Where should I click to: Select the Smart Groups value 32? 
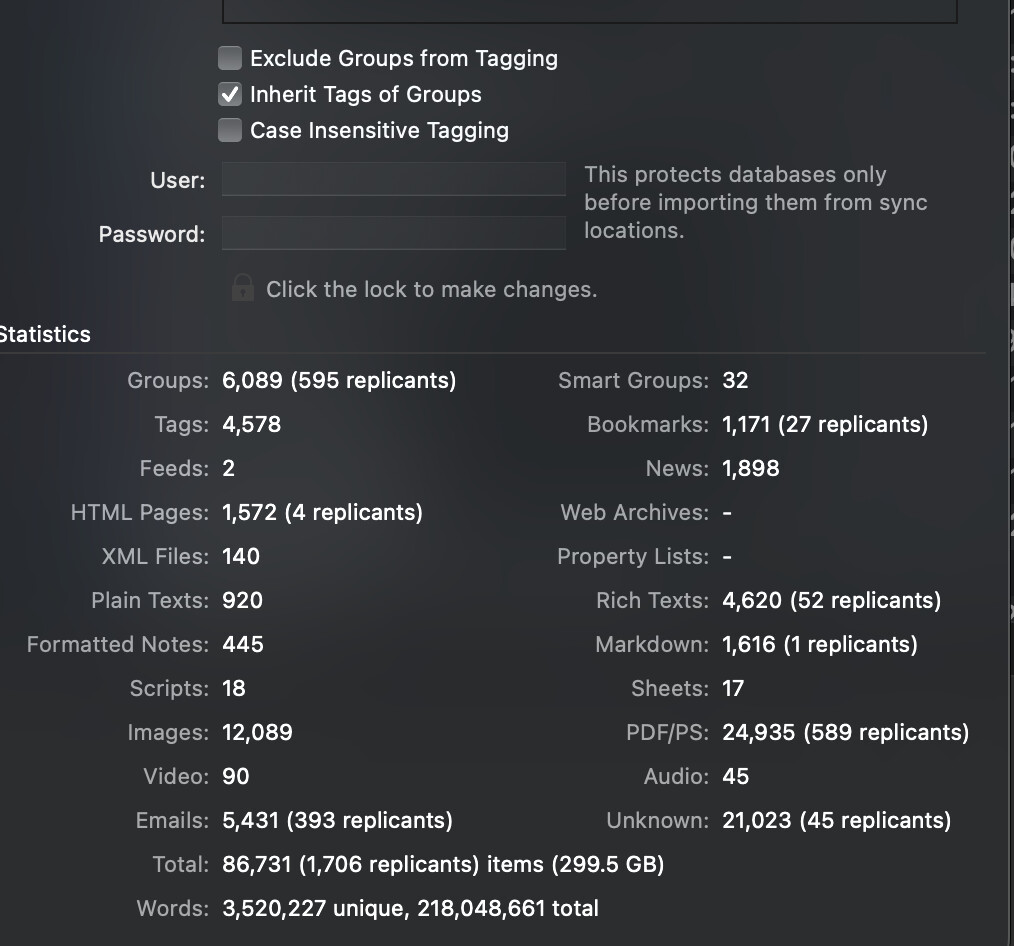click(x=735, y=380)
